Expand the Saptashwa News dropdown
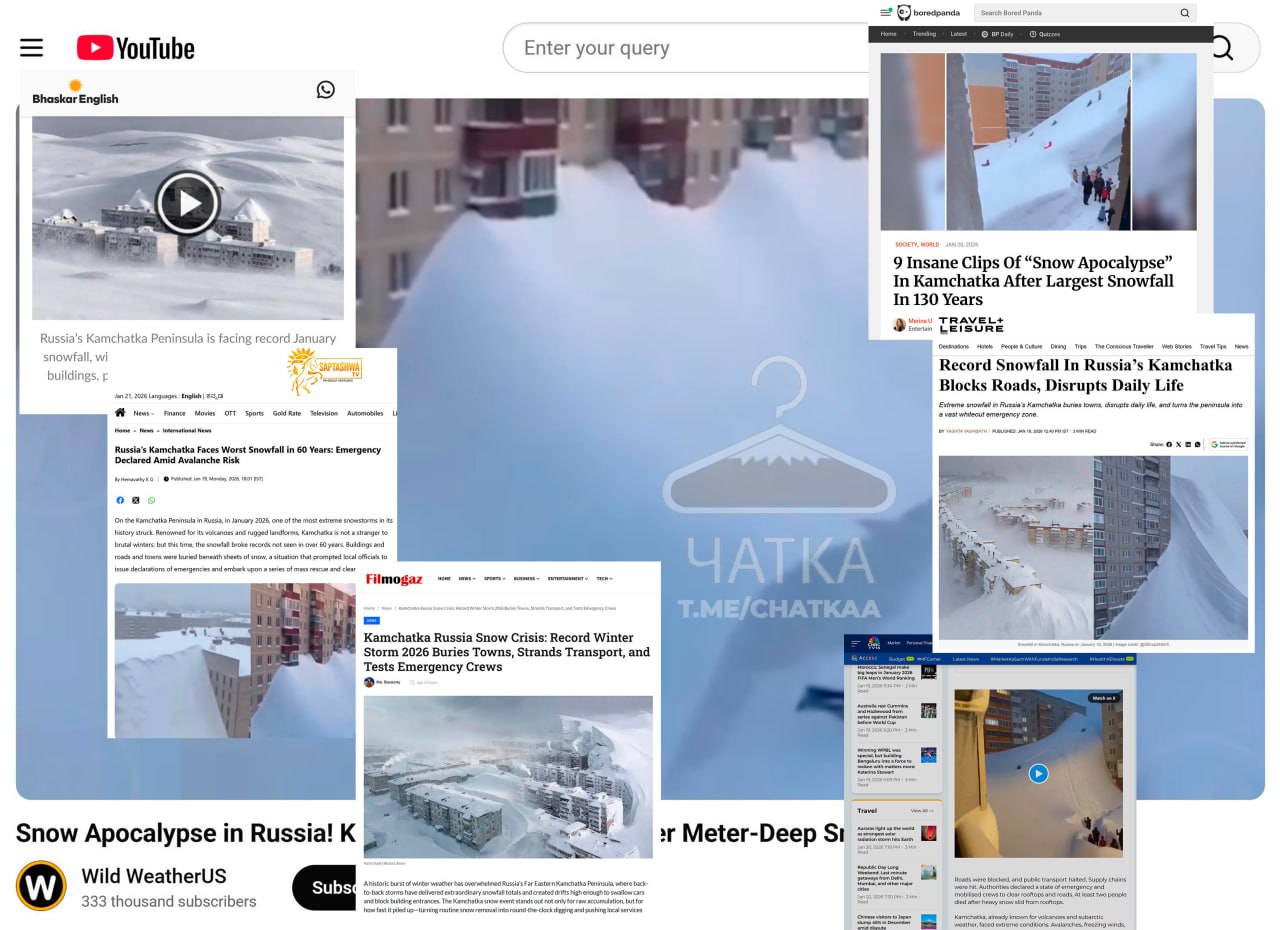 (144, 413)
